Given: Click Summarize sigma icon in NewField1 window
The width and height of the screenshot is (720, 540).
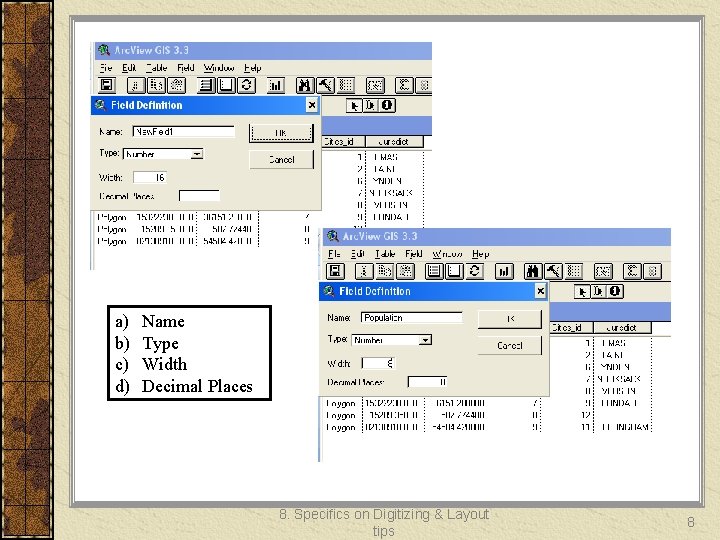Looking at the screenshot, I should [x=404, y=85].
